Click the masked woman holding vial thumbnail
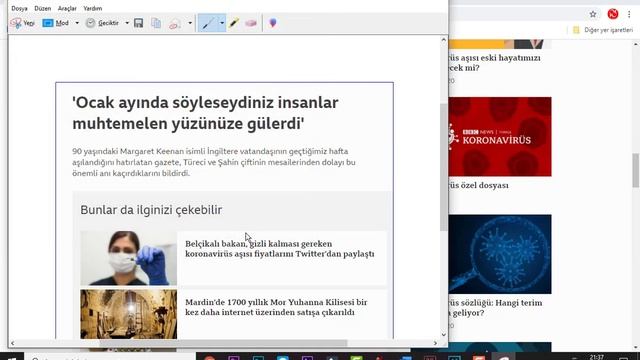Screen dimensions: 640x360 click(129, 258)
